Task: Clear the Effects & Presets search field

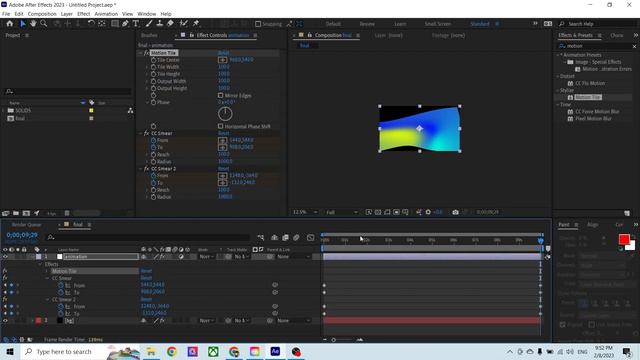Action: pyautogui.click(x=634, y=47)
